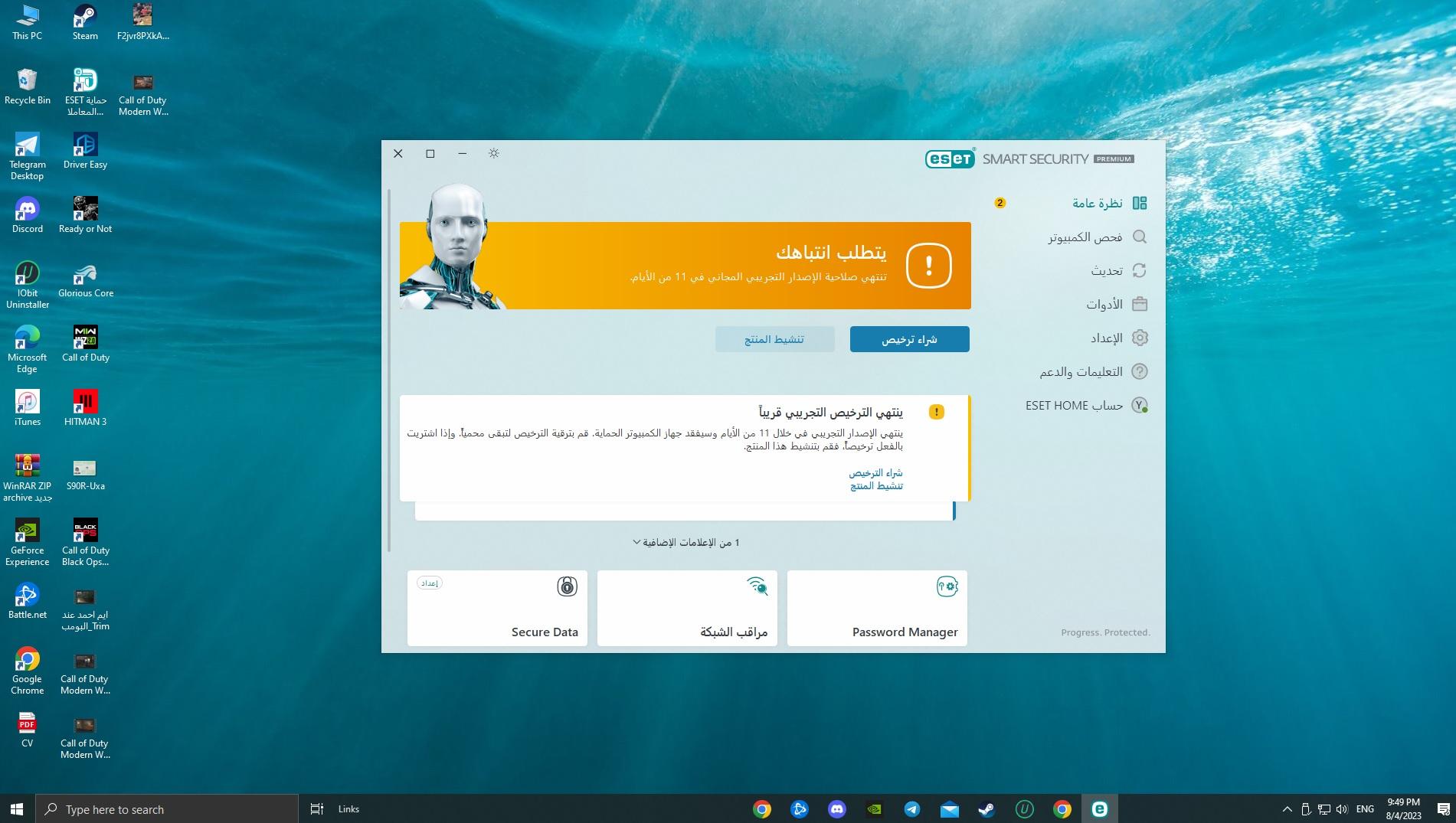Select Google Chrome desktop shortcut
This screenshot has width=1456, height=823.
coord(27,671)
